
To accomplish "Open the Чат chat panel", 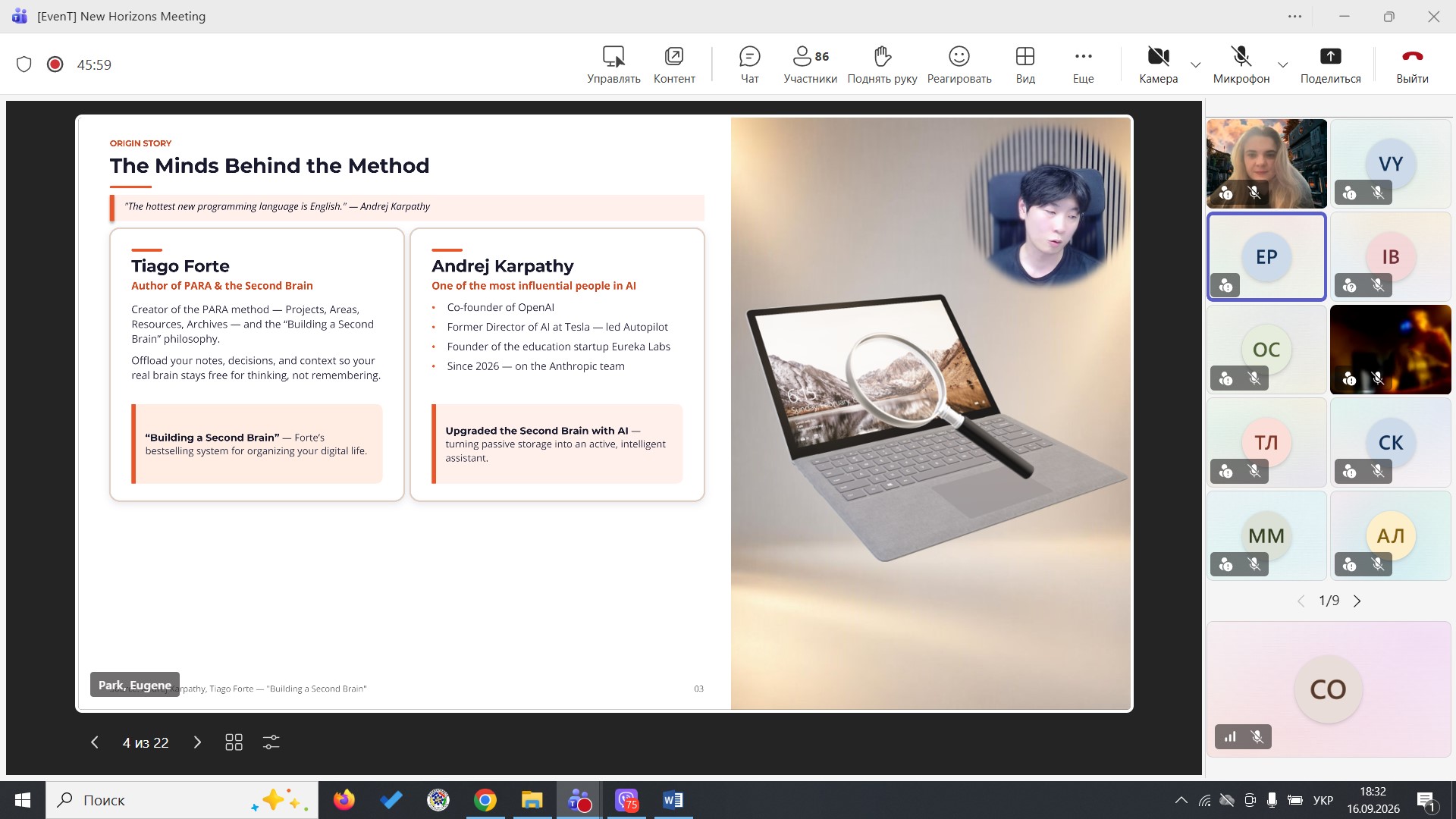I will 749,64.
